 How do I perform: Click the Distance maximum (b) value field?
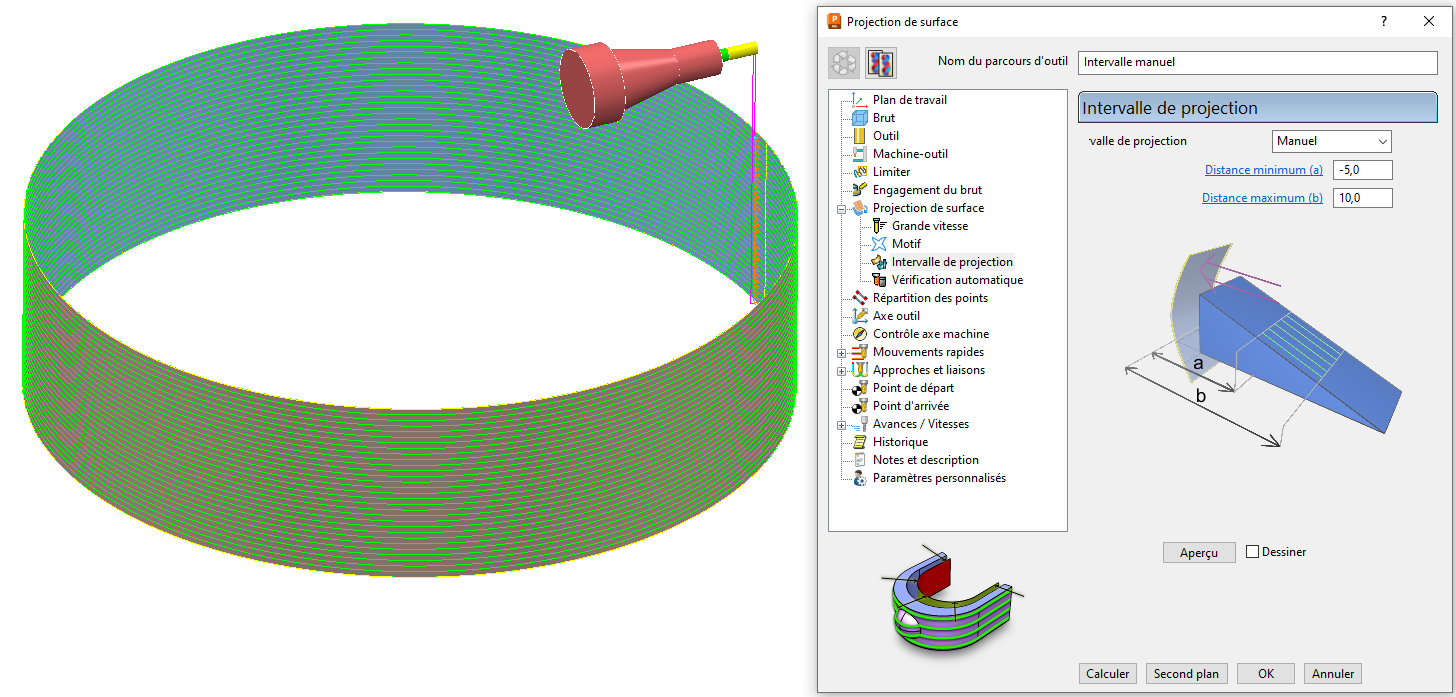(x=1362, y=198)
